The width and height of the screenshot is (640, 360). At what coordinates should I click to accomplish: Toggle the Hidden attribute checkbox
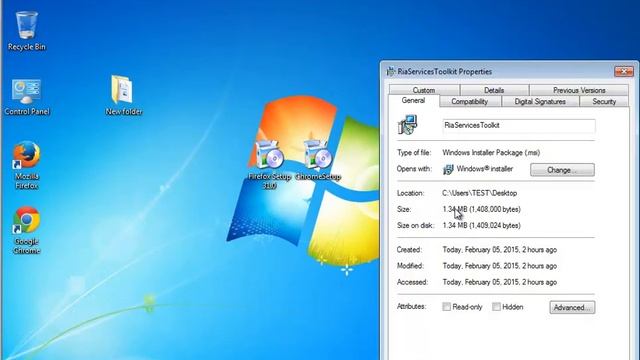pos(496,307)
